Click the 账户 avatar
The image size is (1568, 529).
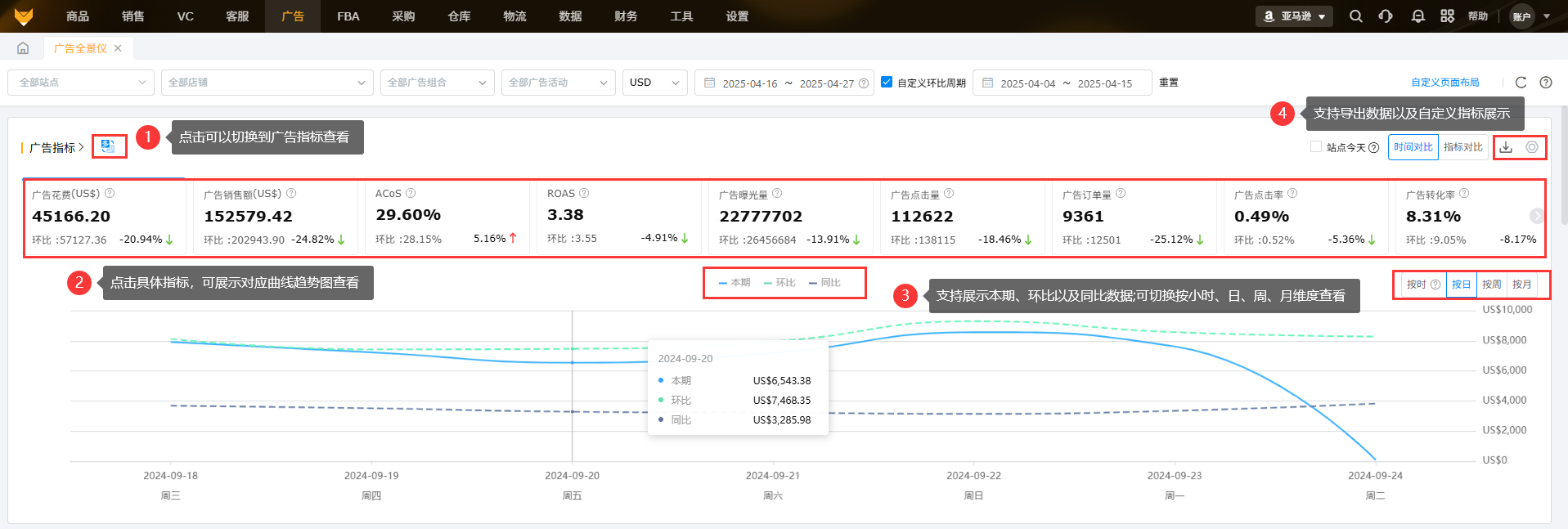pos(1521,16)
